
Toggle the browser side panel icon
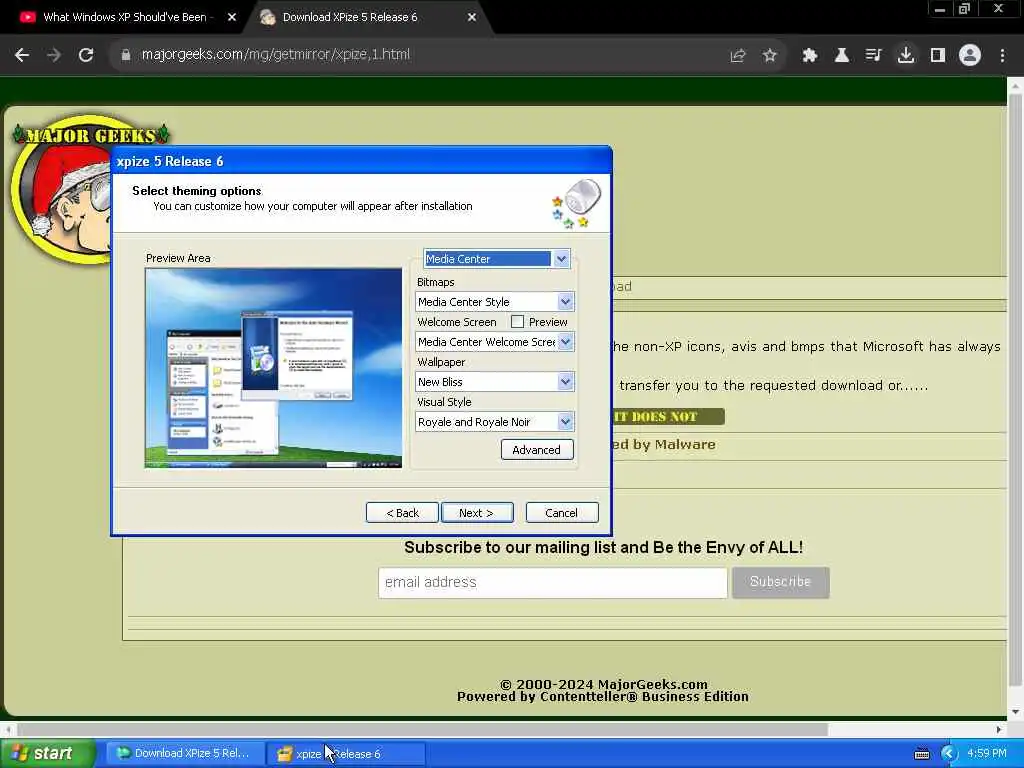[938, 55]
